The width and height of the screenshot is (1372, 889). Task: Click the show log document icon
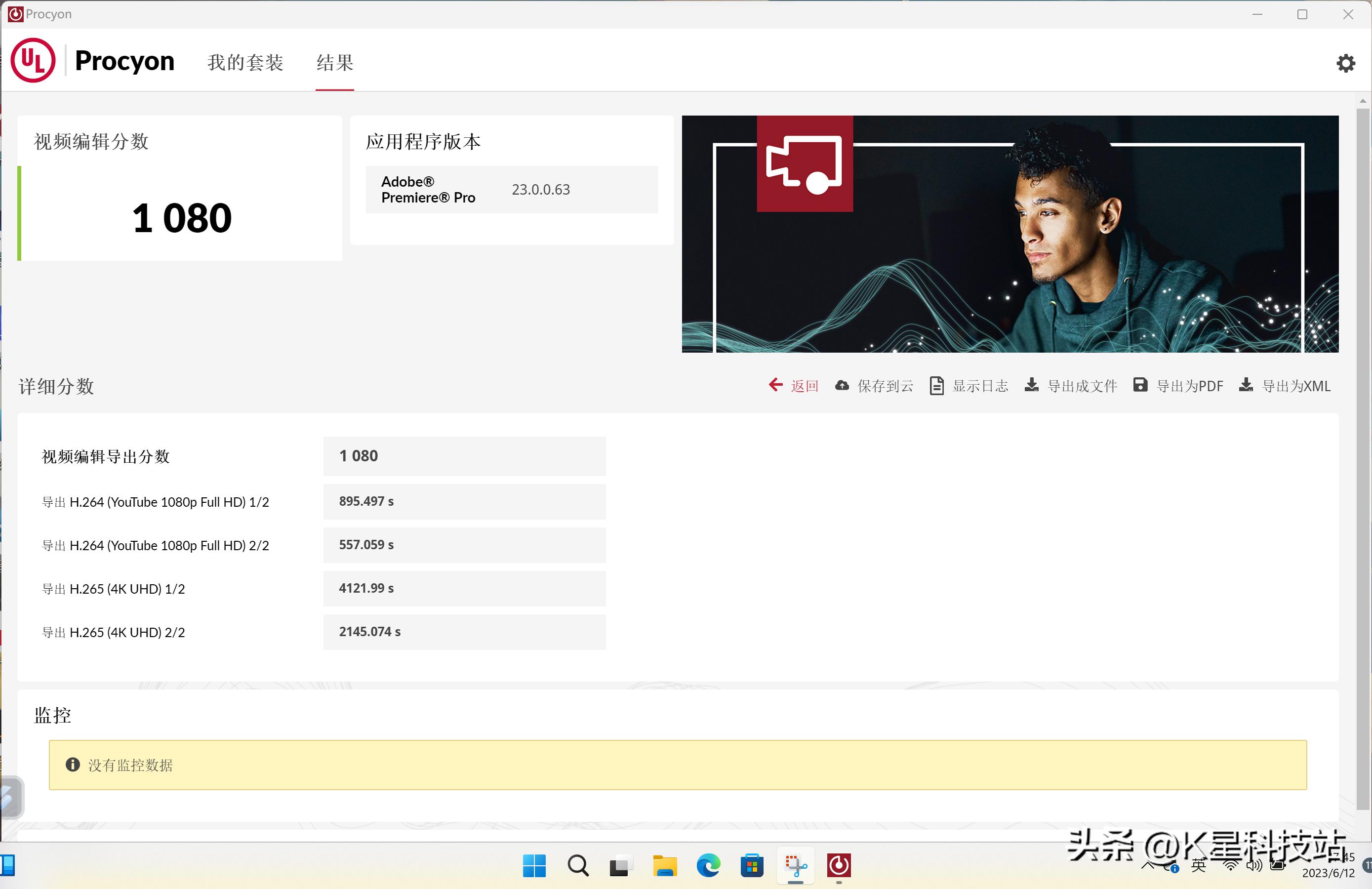[936, 386]
